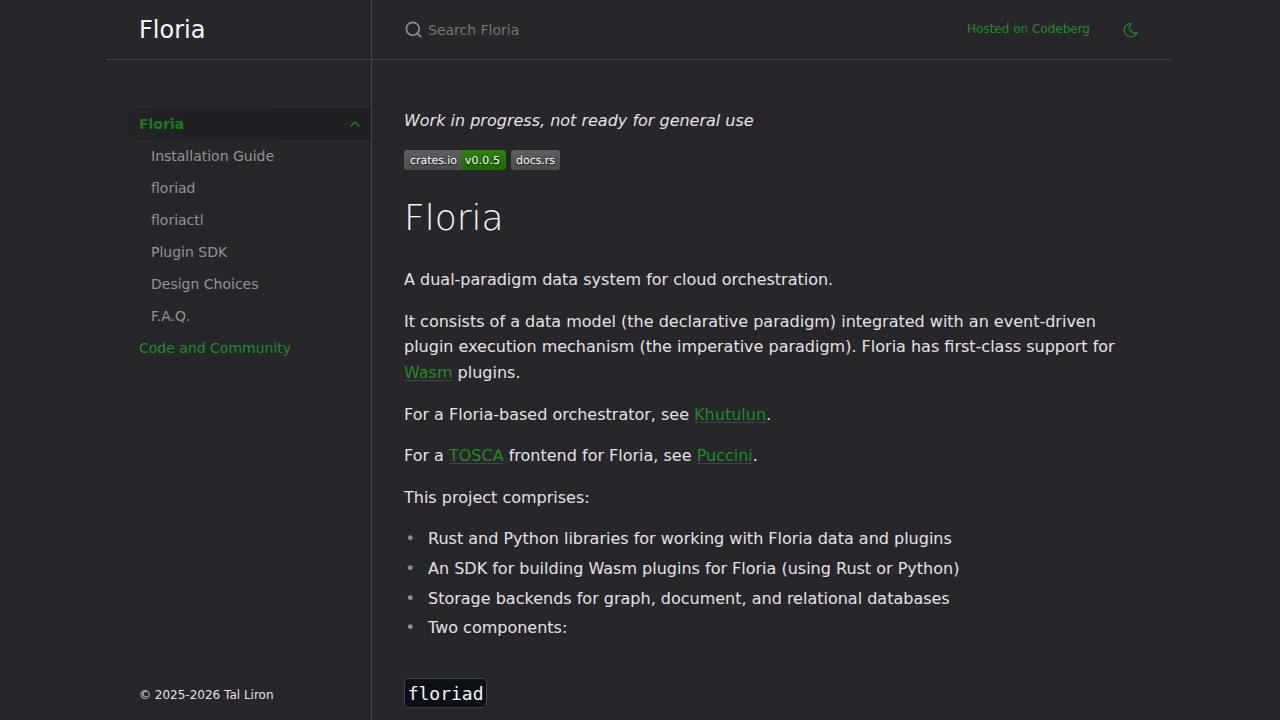Click 'Rust and Python libraries' list item
This screenshot has height=720, width=1280.
(x=690, y=538)
